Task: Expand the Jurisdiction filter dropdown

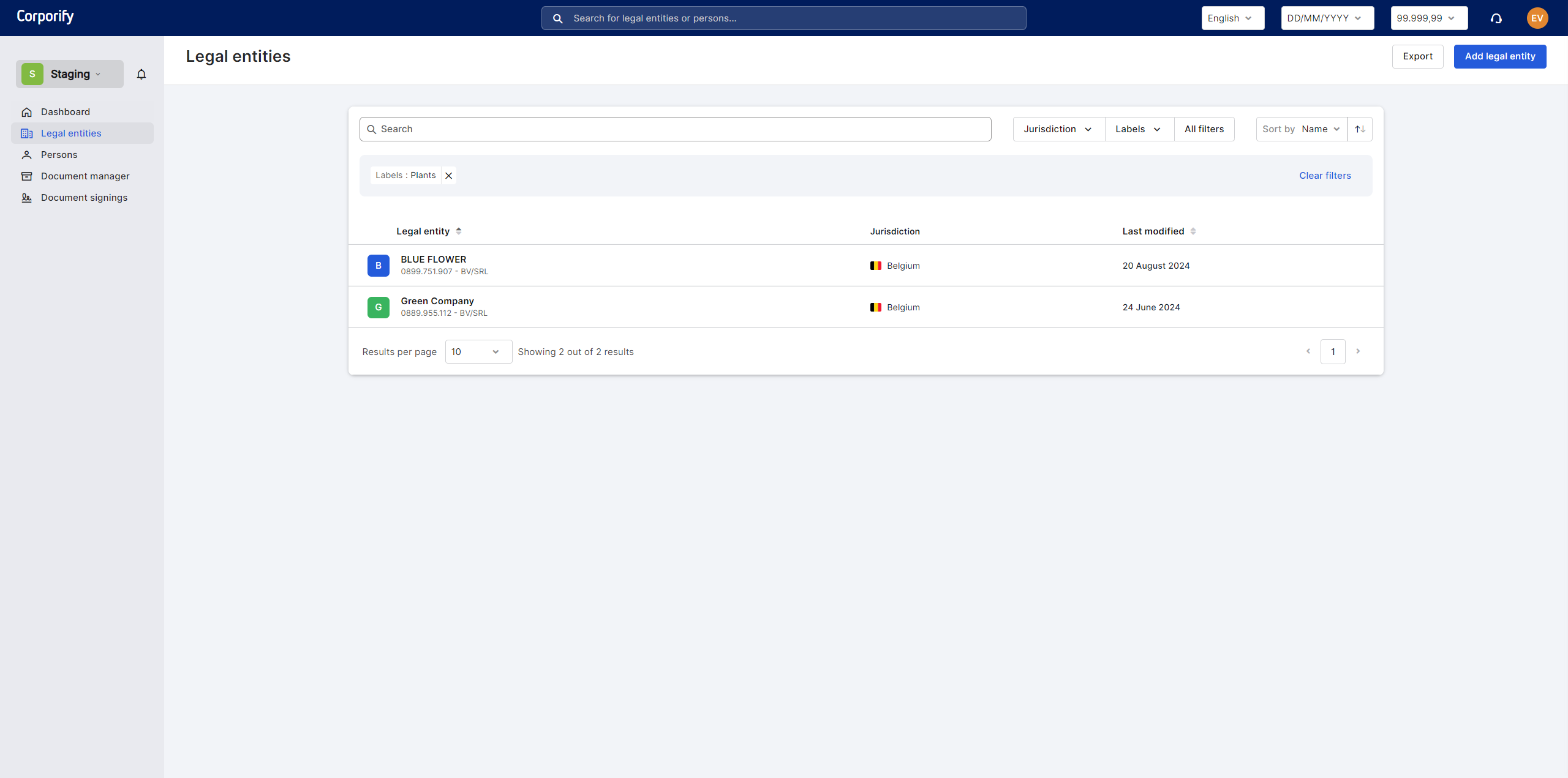Action: tap(1058, 129)
